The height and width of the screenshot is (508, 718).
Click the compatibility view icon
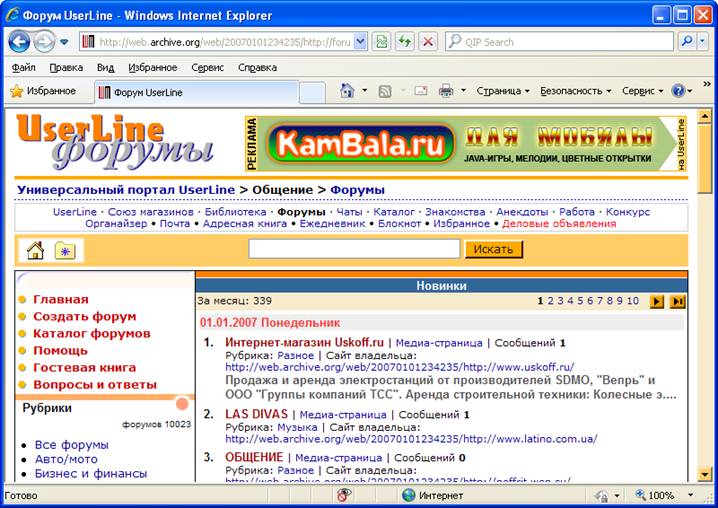(381, 42)
